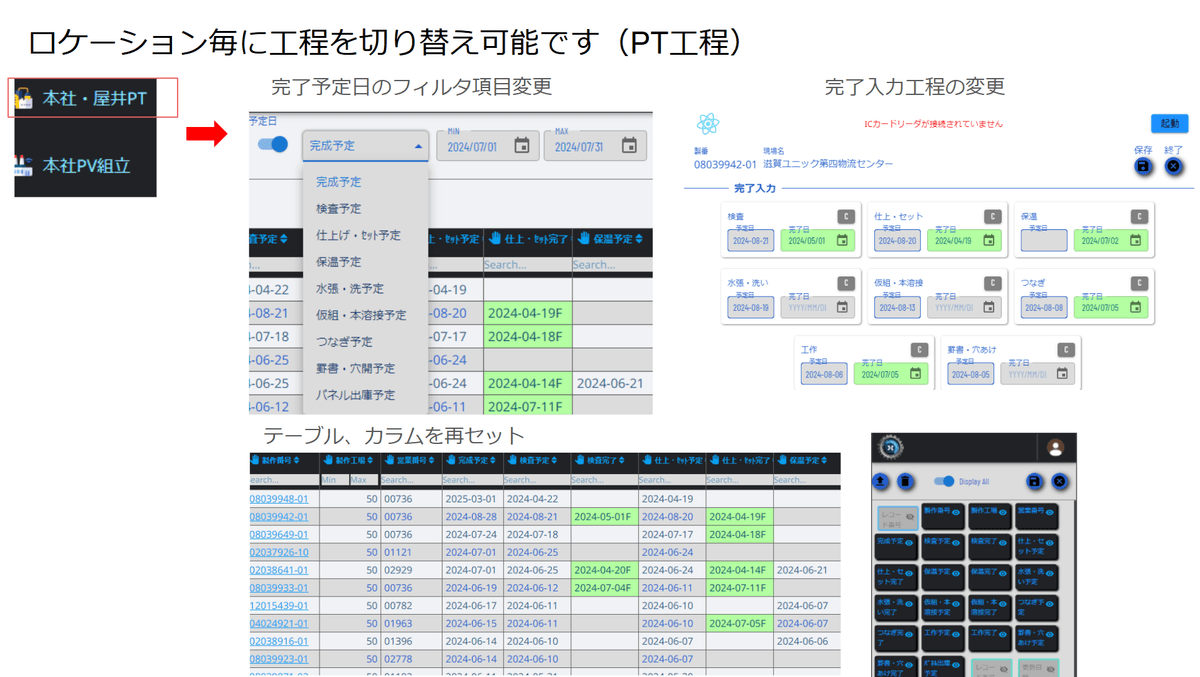Select 本社PV組立 location in sidebar
This screenshot has height=677, width=1200.
(x=86, y=166)
